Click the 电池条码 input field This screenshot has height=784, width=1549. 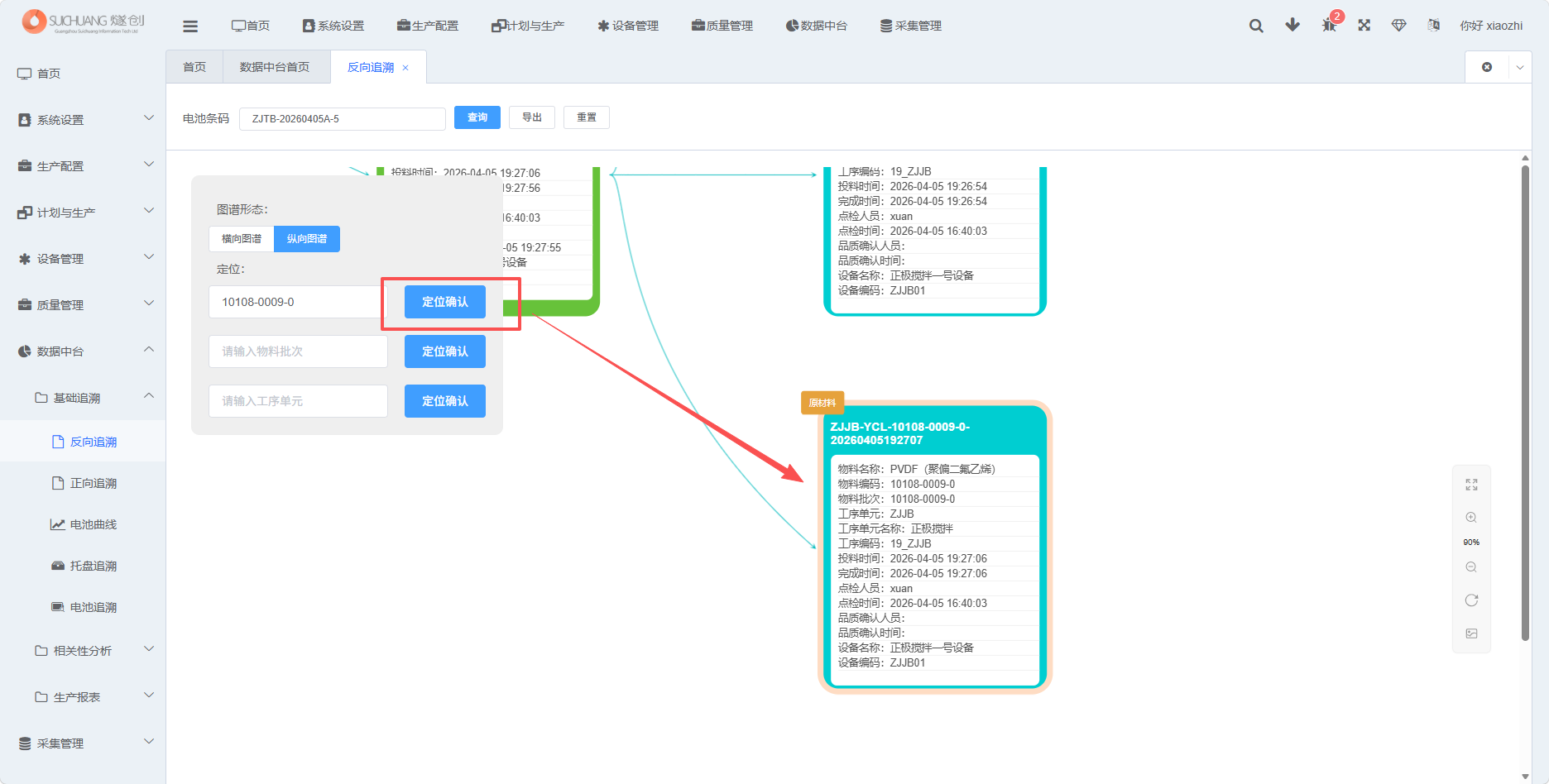(x=343, y=119)
